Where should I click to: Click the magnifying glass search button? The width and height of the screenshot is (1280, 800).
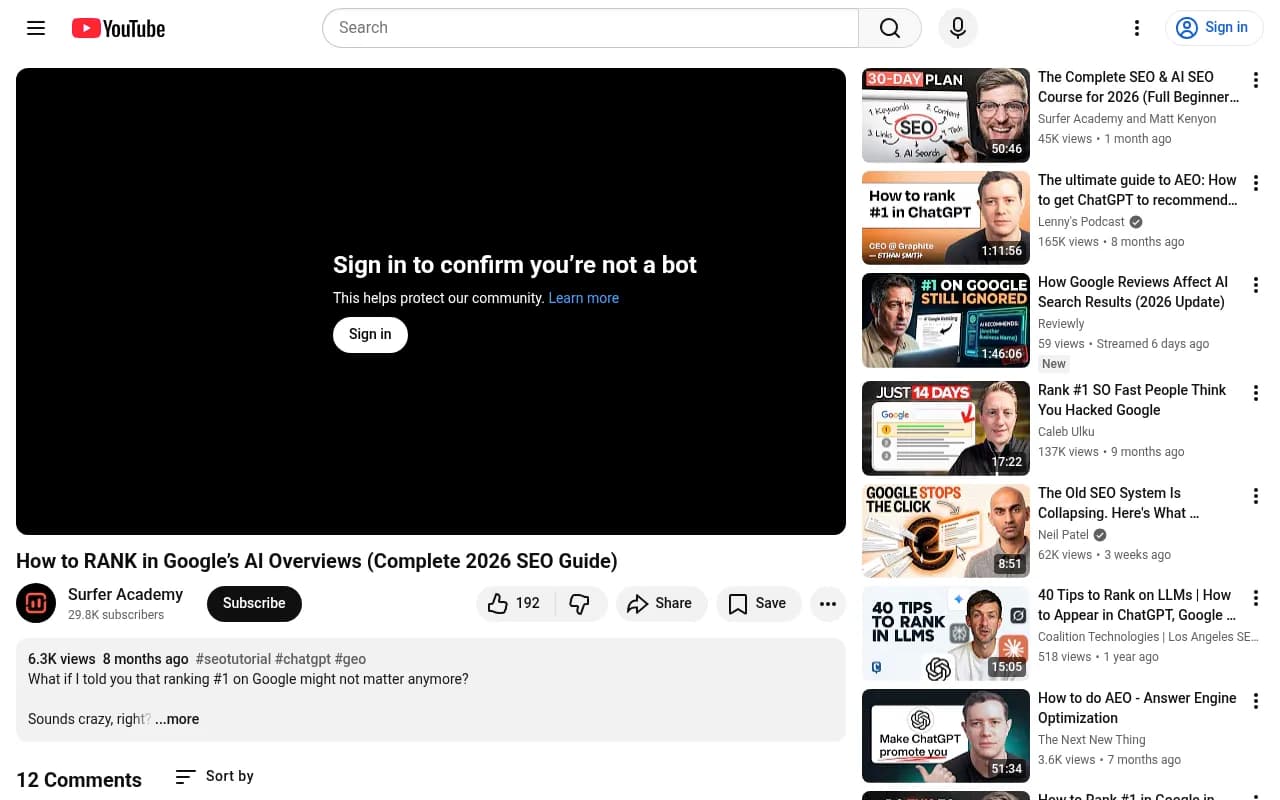(890, 28)
